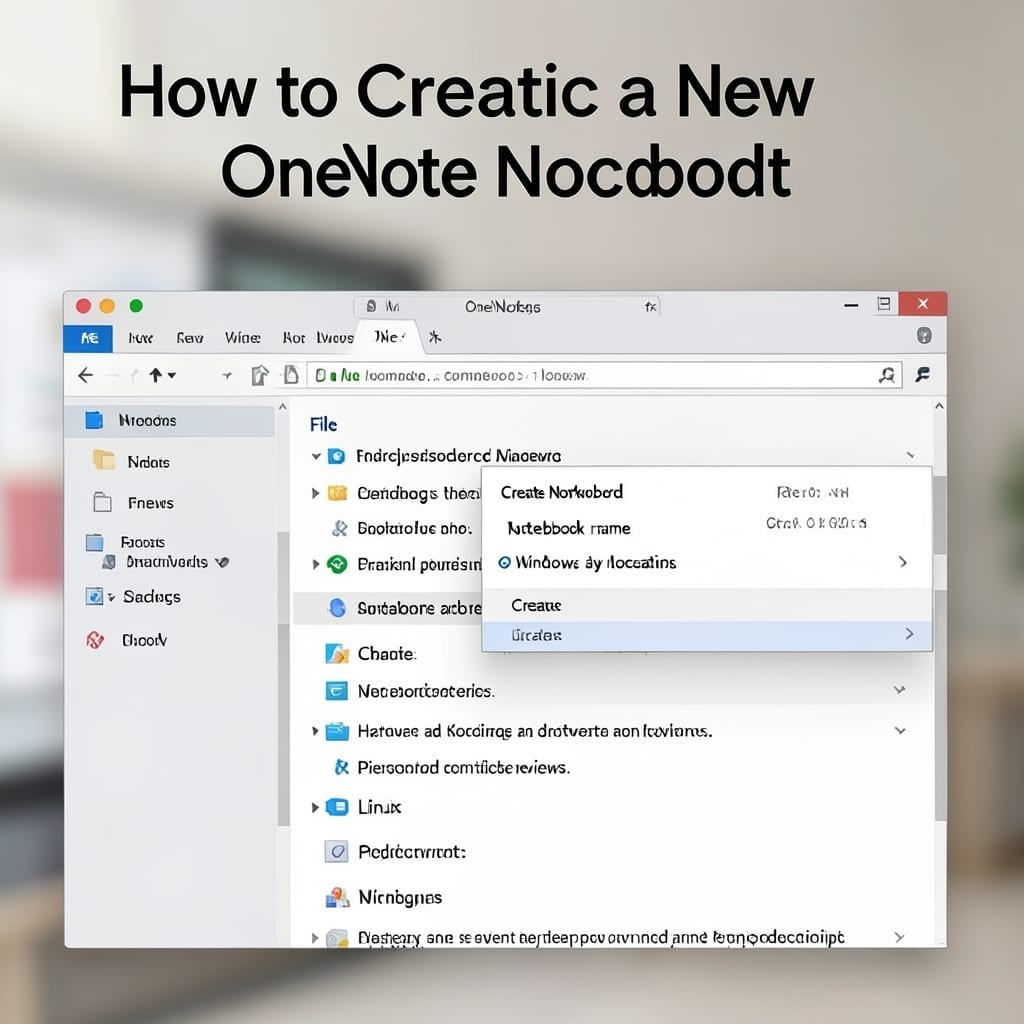Screen dimensions: 1024x1024
Task: Click the up arrow navigation button
Action: click(155, 375)
